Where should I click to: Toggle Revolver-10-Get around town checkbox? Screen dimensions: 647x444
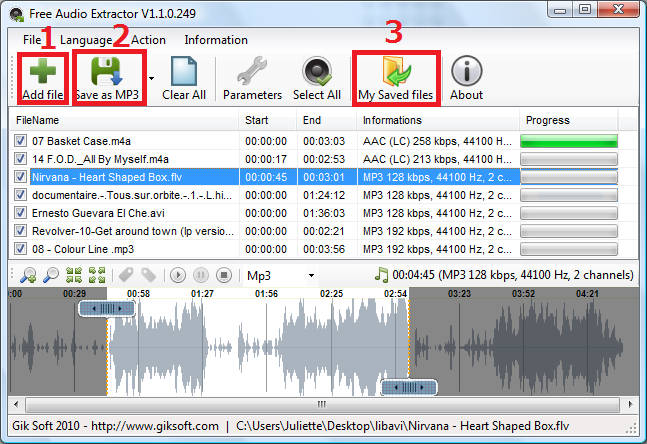point(20,231)
